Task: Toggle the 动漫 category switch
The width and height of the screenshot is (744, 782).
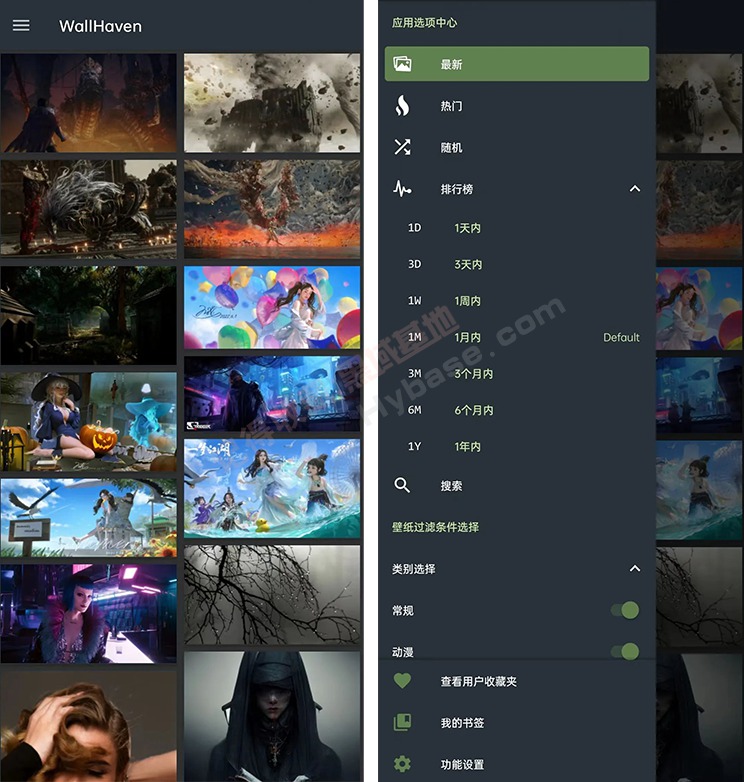Action: 625,651
